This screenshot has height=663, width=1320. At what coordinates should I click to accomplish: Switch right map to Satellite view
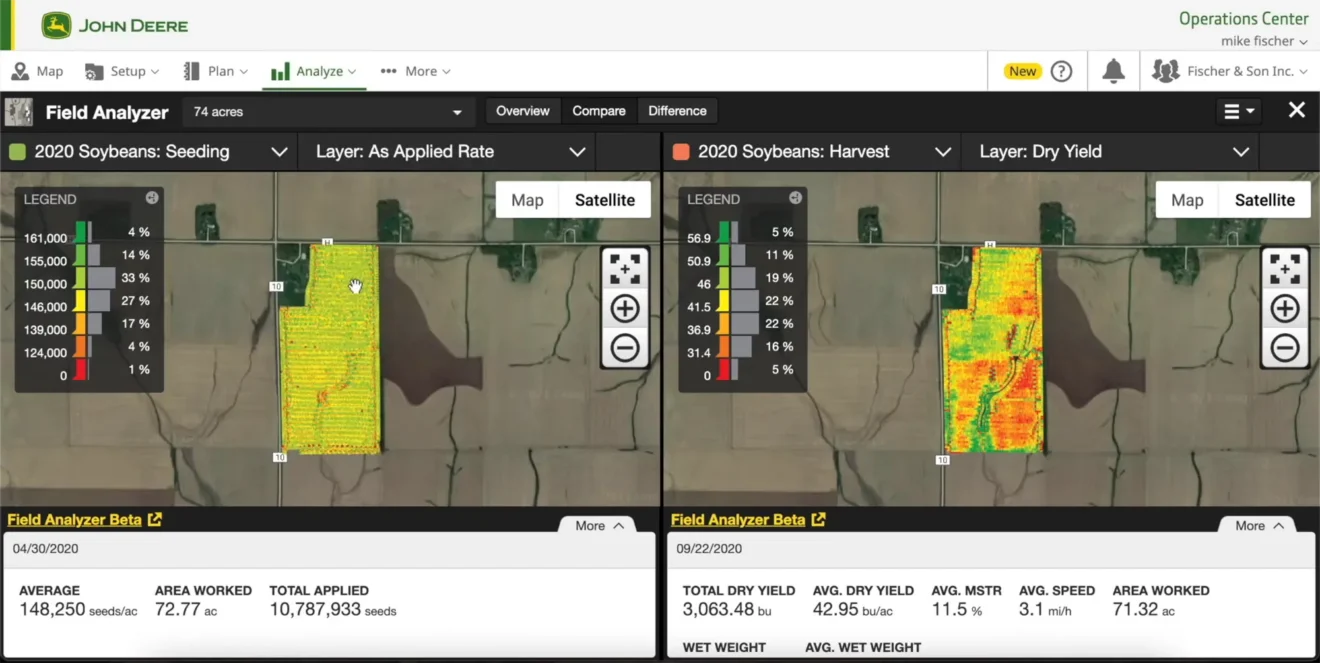pos(1264,200)
